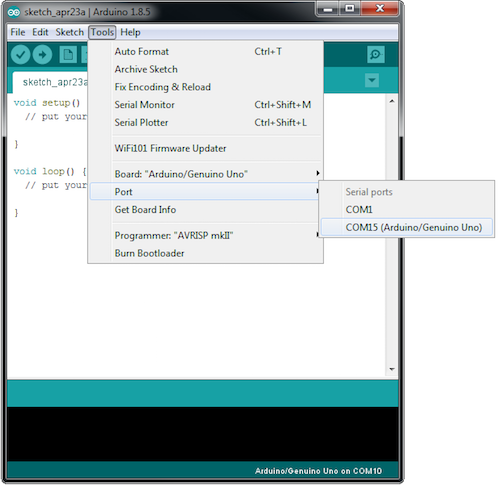500x485 pixels.
Task: Choose Auto Format from Tools menu
Action: coord(205,52)
